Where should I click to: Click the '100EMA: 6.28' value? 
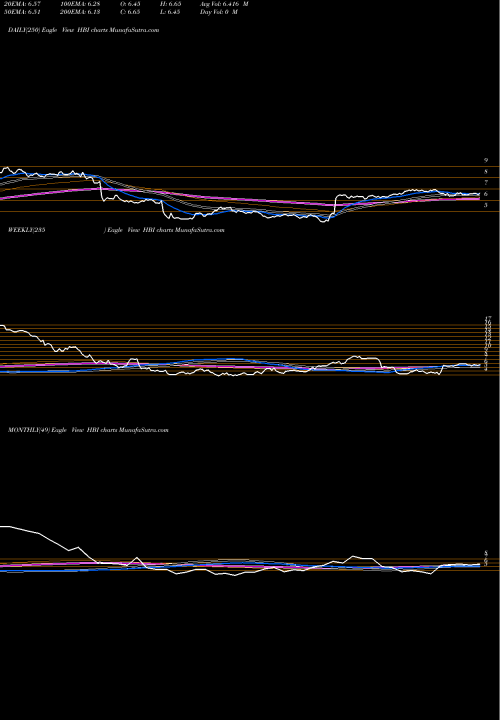80,4
